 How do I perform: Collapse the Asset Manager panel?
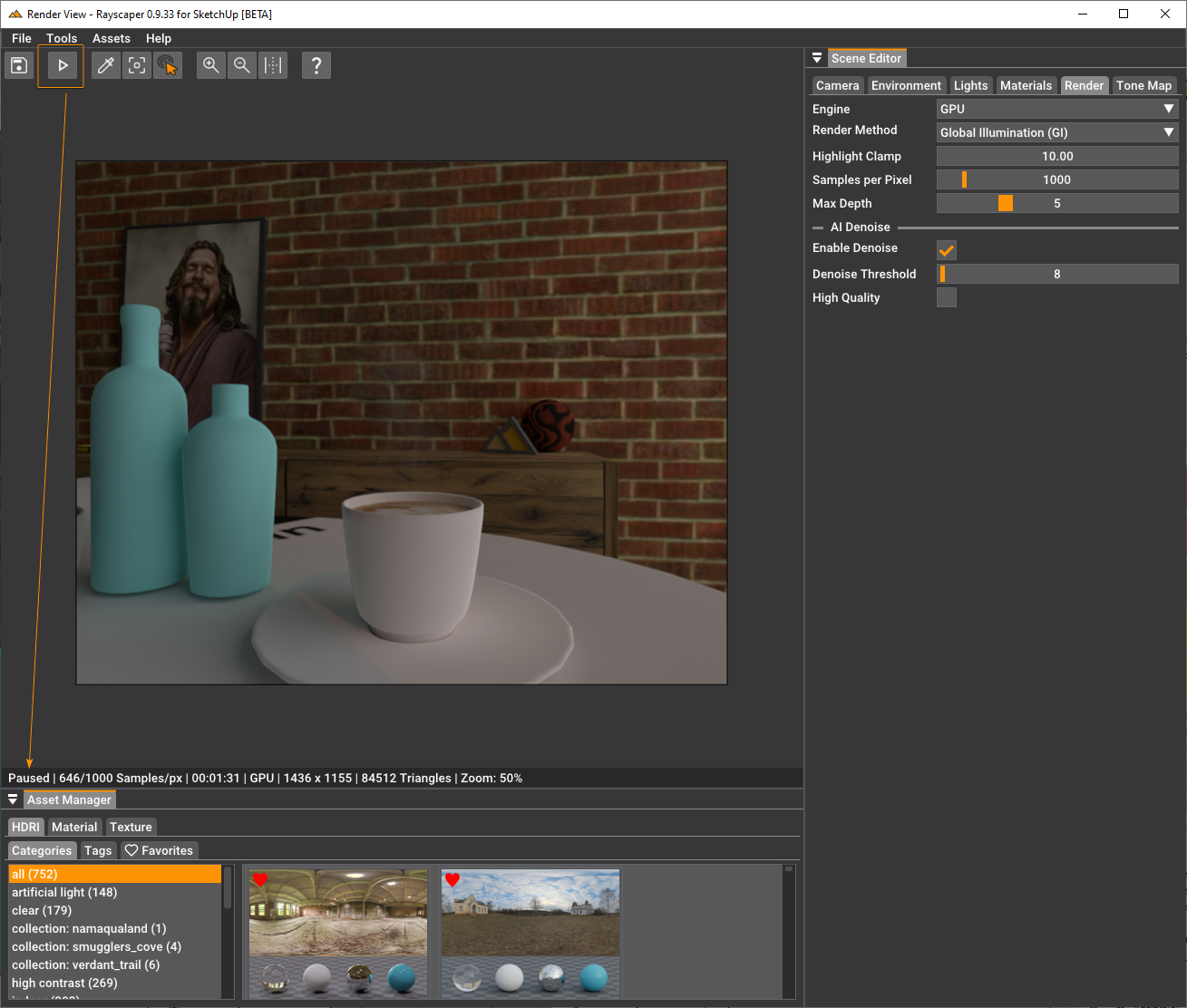pos(13,800)
